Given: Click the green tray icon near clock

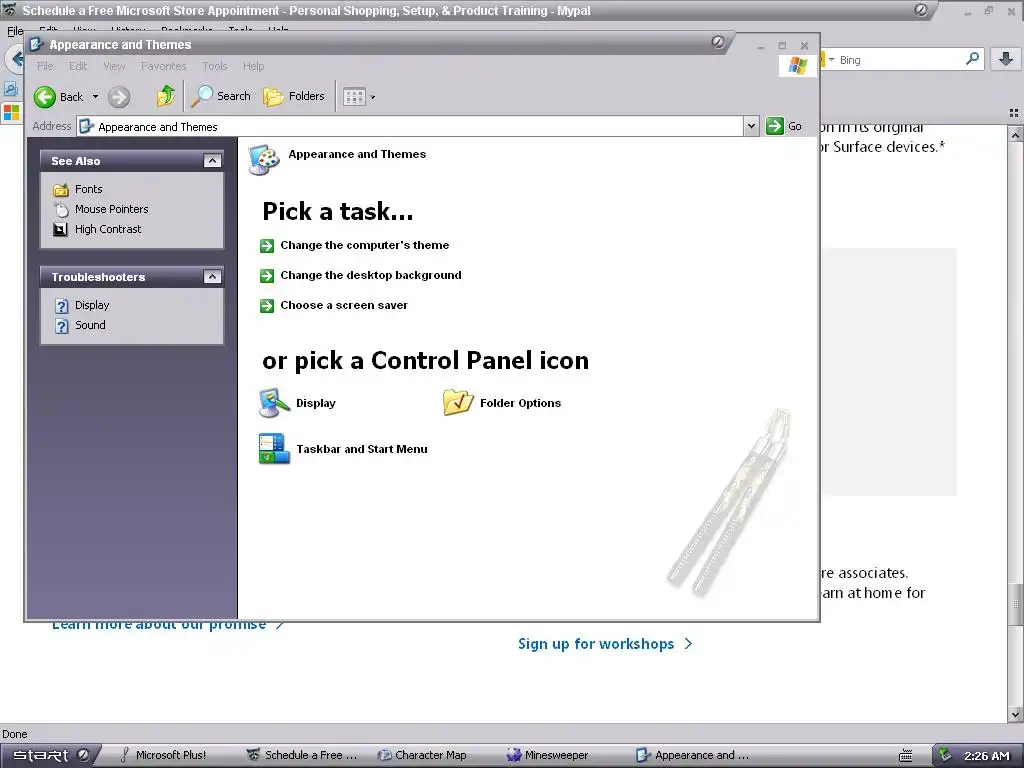Looking at the screenshot, I should coord(945,755).
